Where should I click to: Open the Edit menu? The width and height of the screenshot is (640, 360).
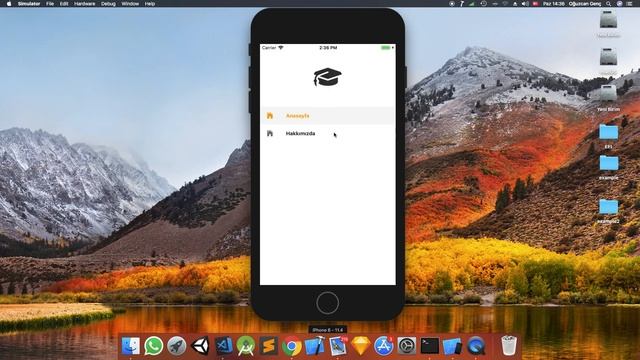tap(64, 4)
